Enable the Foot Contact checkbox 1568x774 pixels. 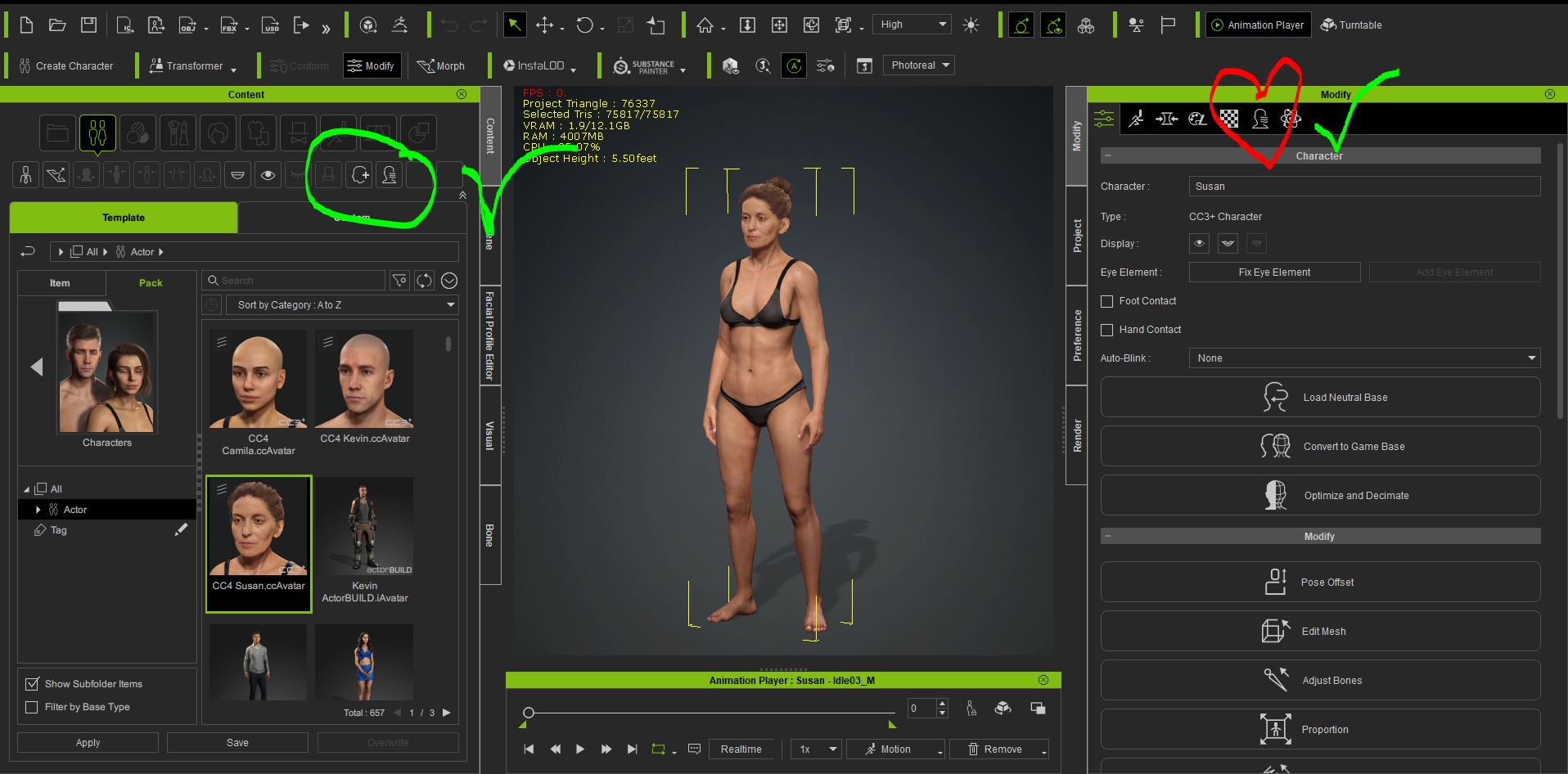(1107, 301)
